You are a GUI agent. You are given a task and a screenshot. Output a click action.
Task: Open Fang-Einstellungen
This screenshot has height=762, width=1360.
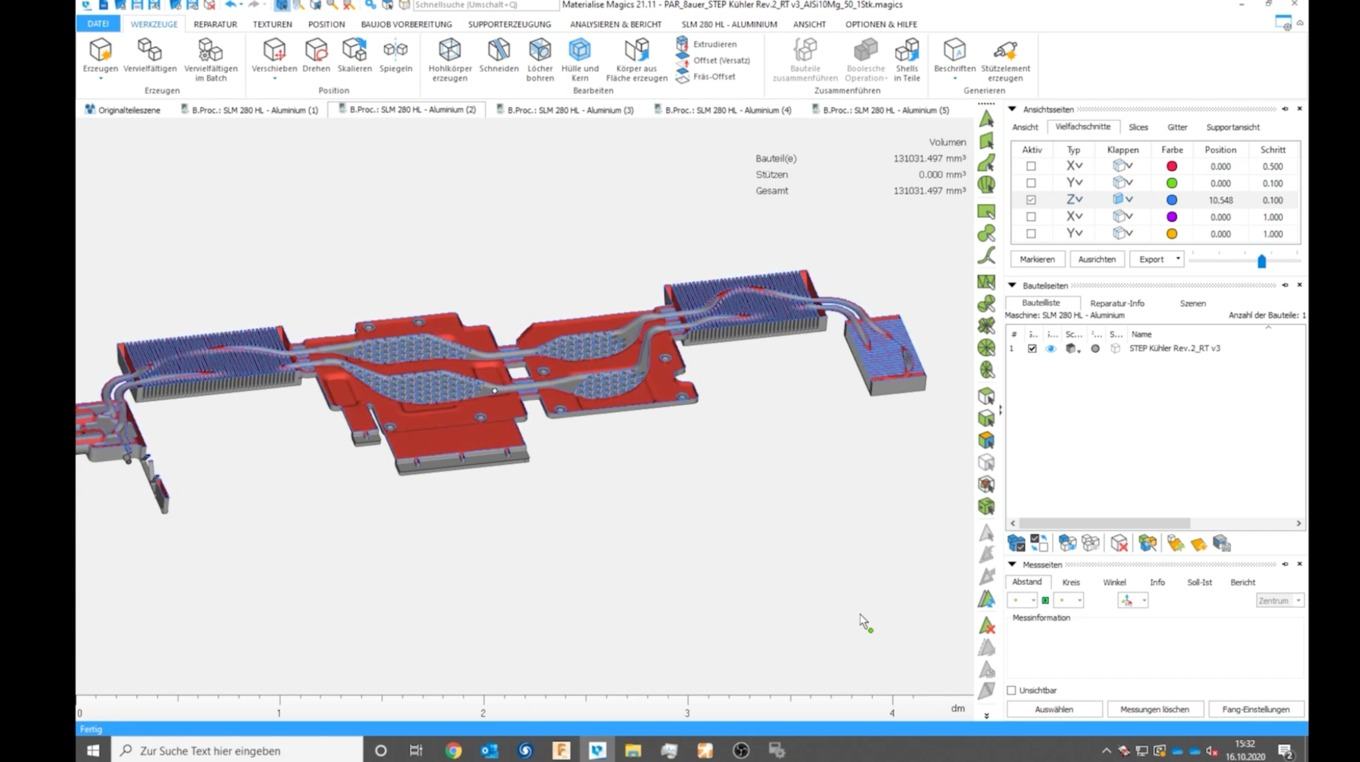(x=1256, y=709)
